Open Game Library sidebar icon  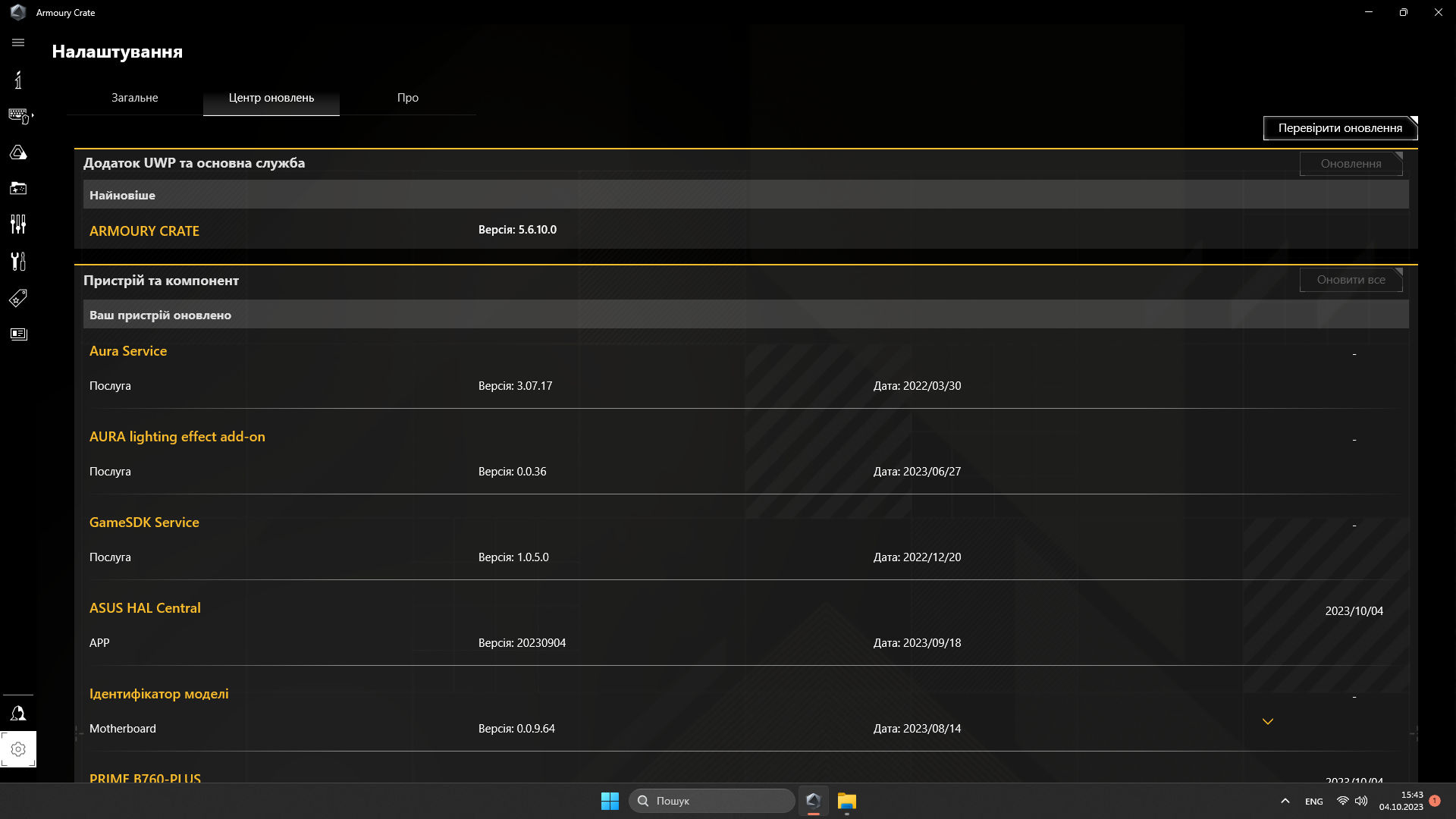click(x=18, y=188)
